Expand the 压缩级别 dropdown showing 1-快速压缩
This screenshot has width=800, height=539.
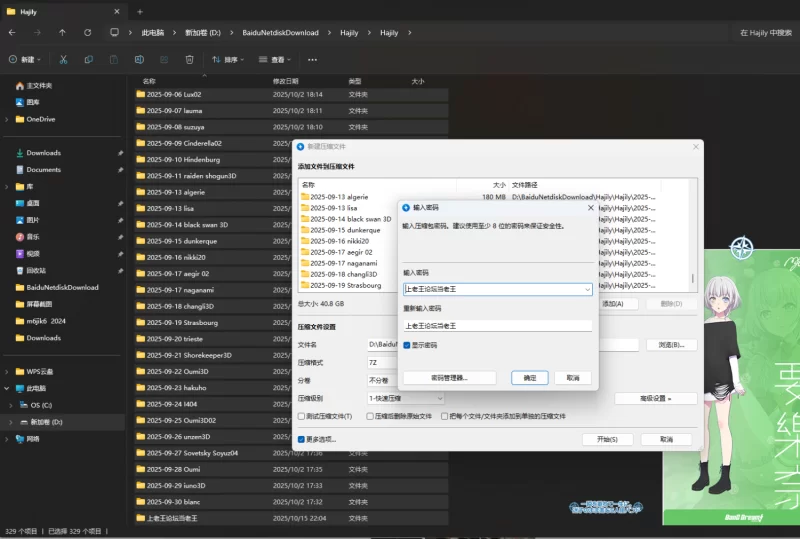click(x=439, y=397)
